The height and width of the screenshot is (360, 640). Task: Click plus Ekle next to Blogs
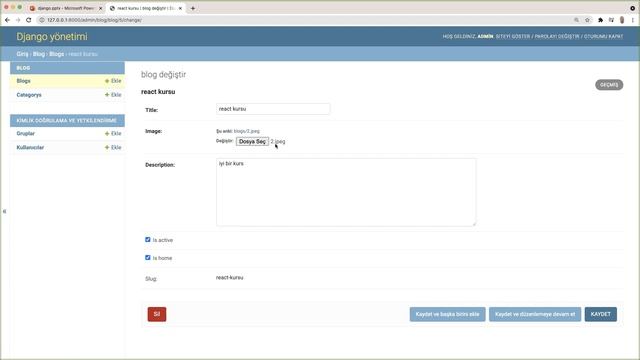[113, 81]
